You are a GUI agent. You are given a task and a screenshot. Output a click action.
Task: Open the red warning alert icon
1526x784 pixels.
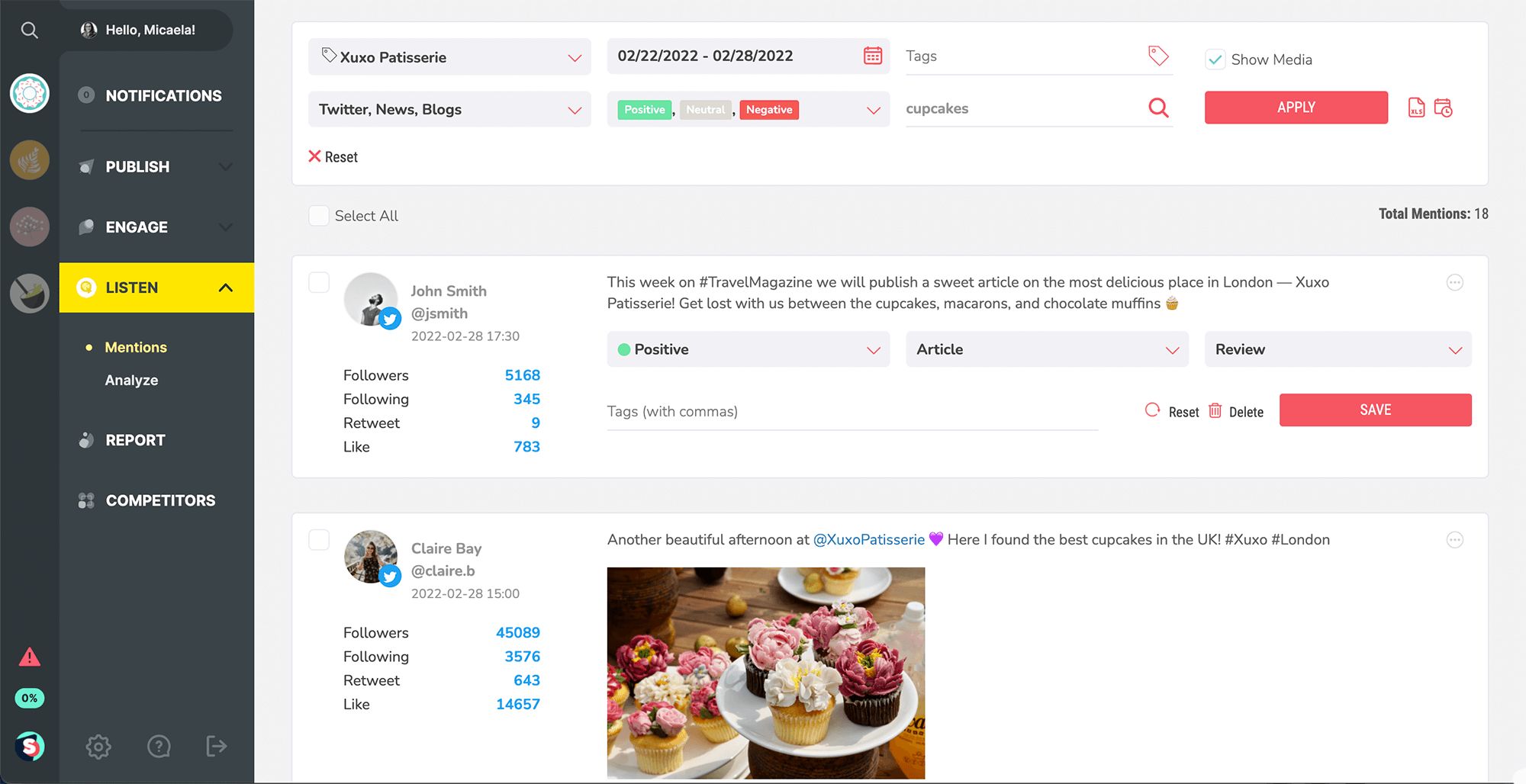[x=29, y=657]
